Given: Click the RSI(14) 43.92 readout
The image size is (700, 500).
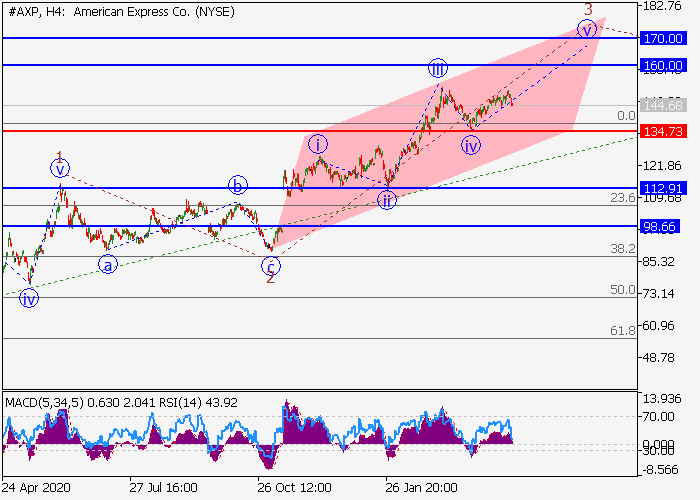Looking at the screenshot, I should click(x=198, y=403).
